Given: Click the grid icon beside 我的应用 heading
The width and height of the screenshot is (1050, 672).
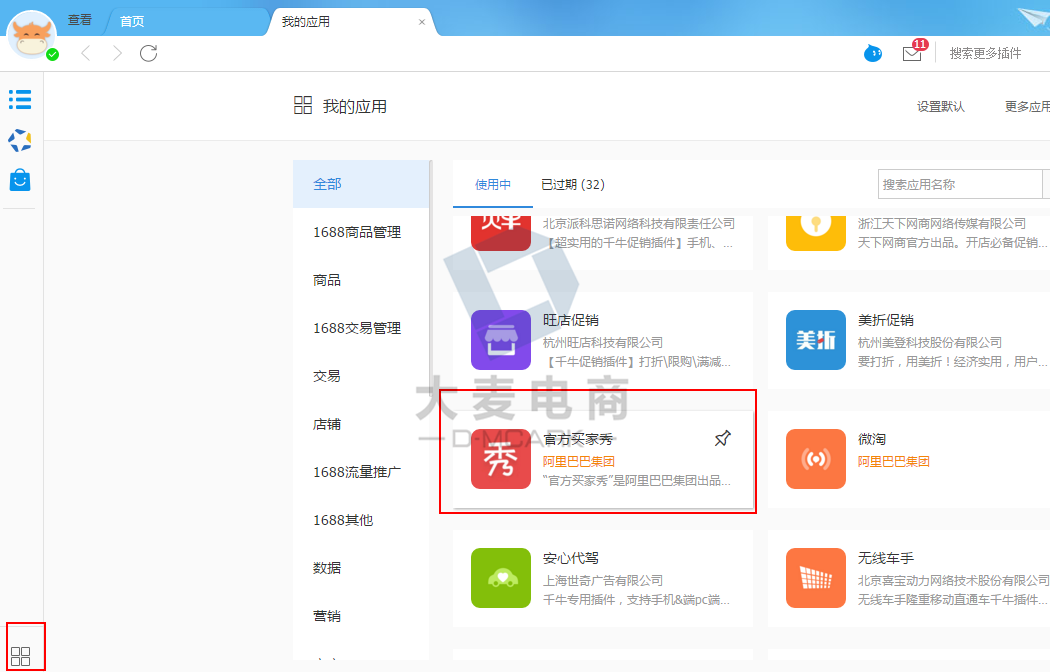Looking at the screenshot, I should [x=303, y=105].
